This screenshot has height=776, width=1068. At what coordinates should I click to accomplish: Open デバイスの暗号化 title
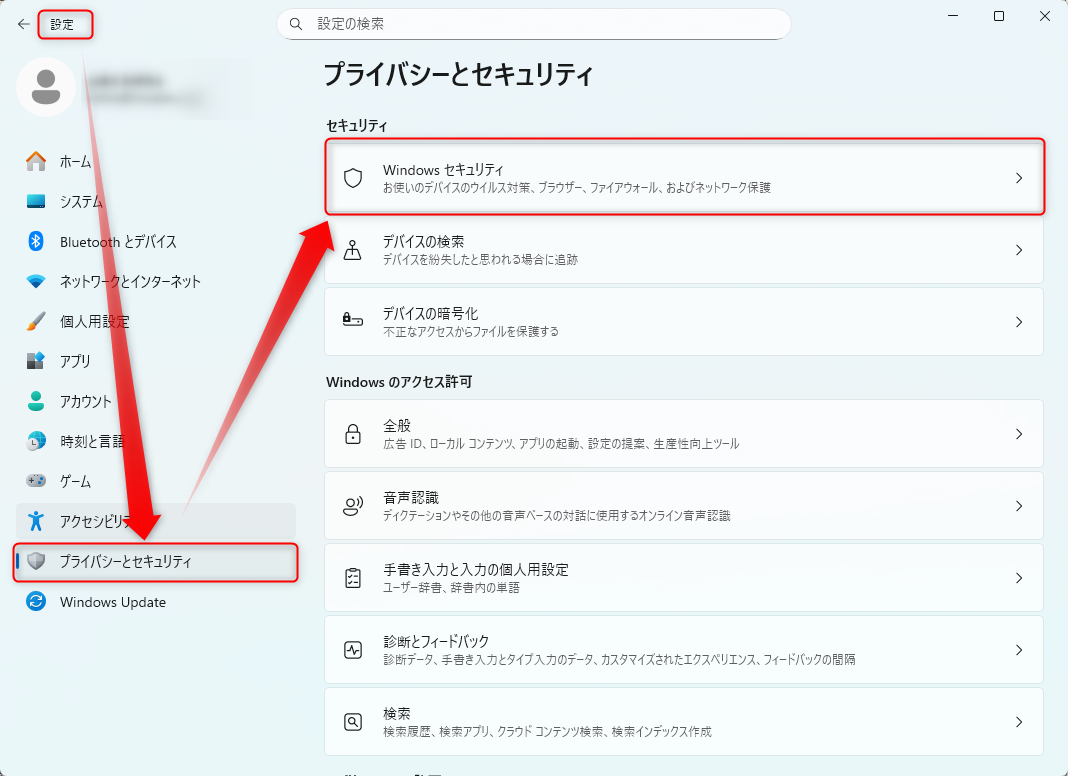[x=430, y=313]
